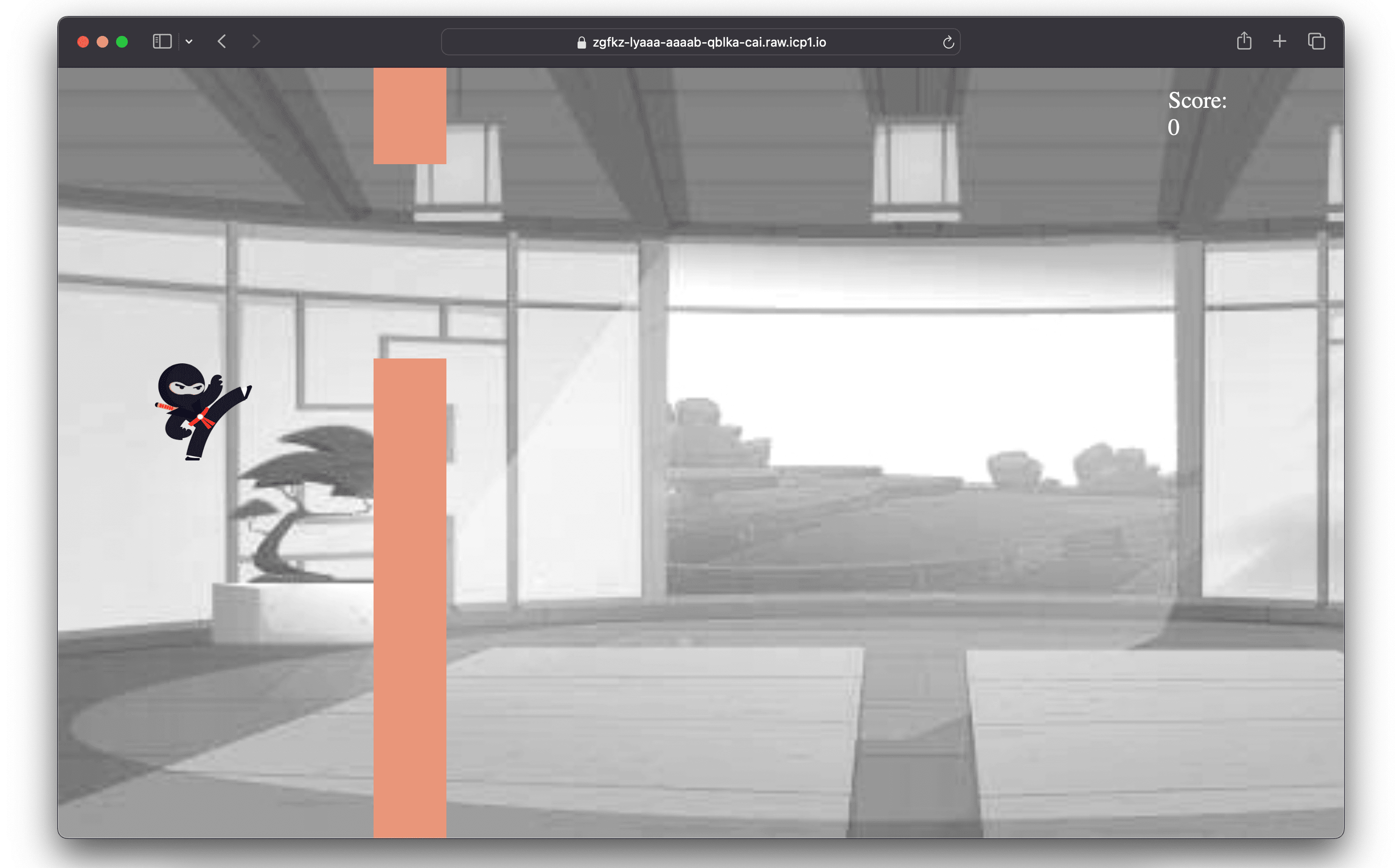This screenshot has width=1399, height=868.
Task: Open the Share icon menu
Action: [1244, 41]
